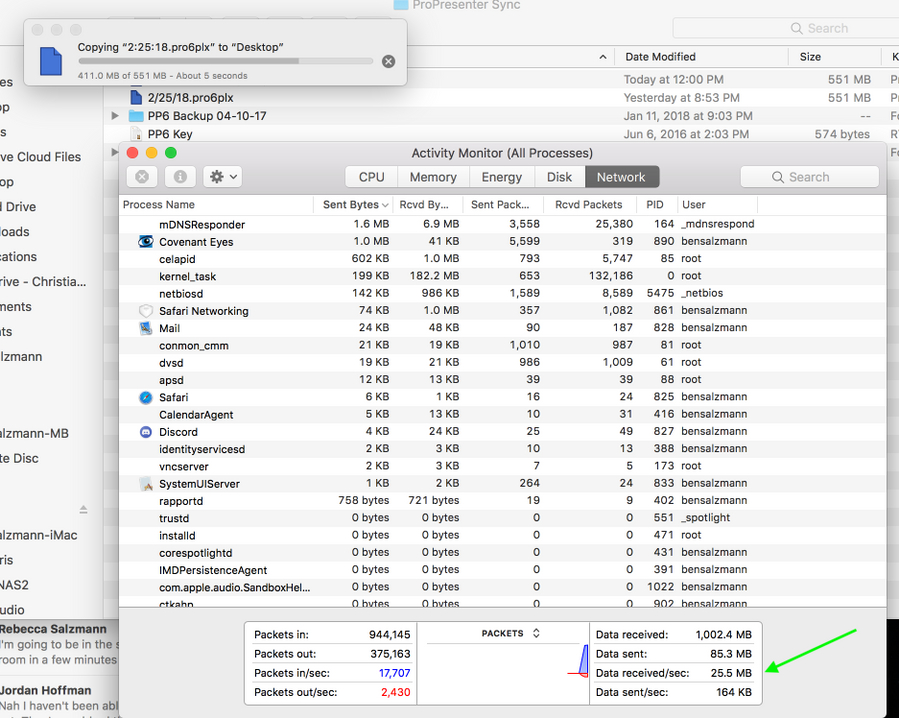Image resolution: width=899 pixels, height=718 pixels.
Task: Sort by PID column header
Action: [x=656, y=205]
